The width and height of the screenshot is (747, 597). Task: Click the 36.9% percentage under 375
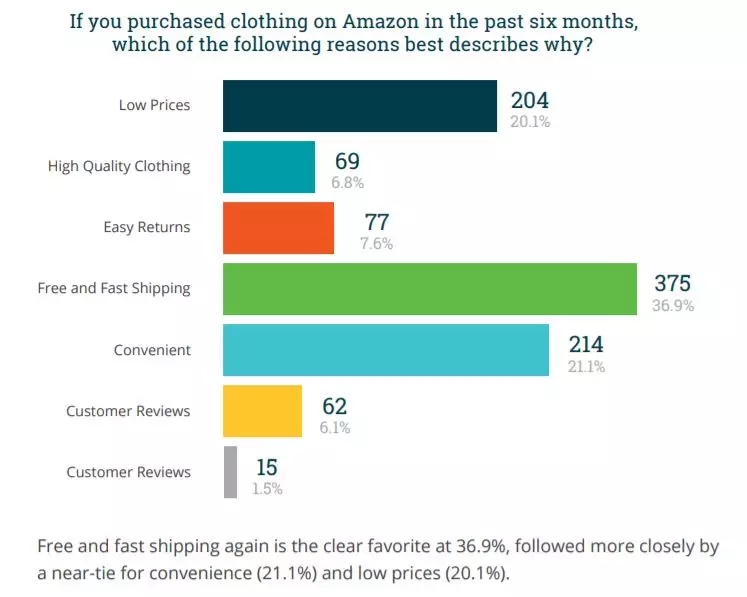673,305
